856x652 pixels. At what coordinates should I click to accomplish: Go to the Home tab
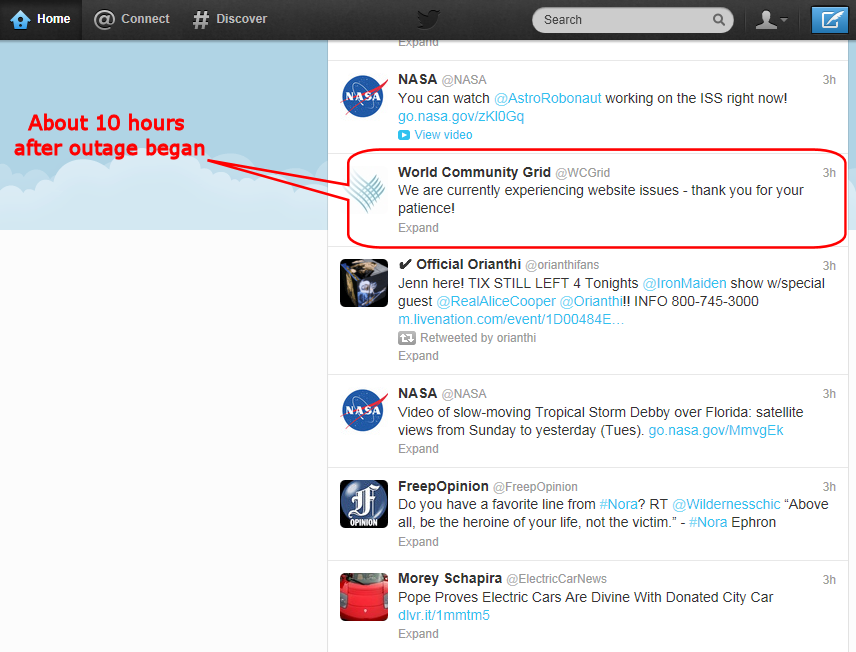(x=41, y=19)
